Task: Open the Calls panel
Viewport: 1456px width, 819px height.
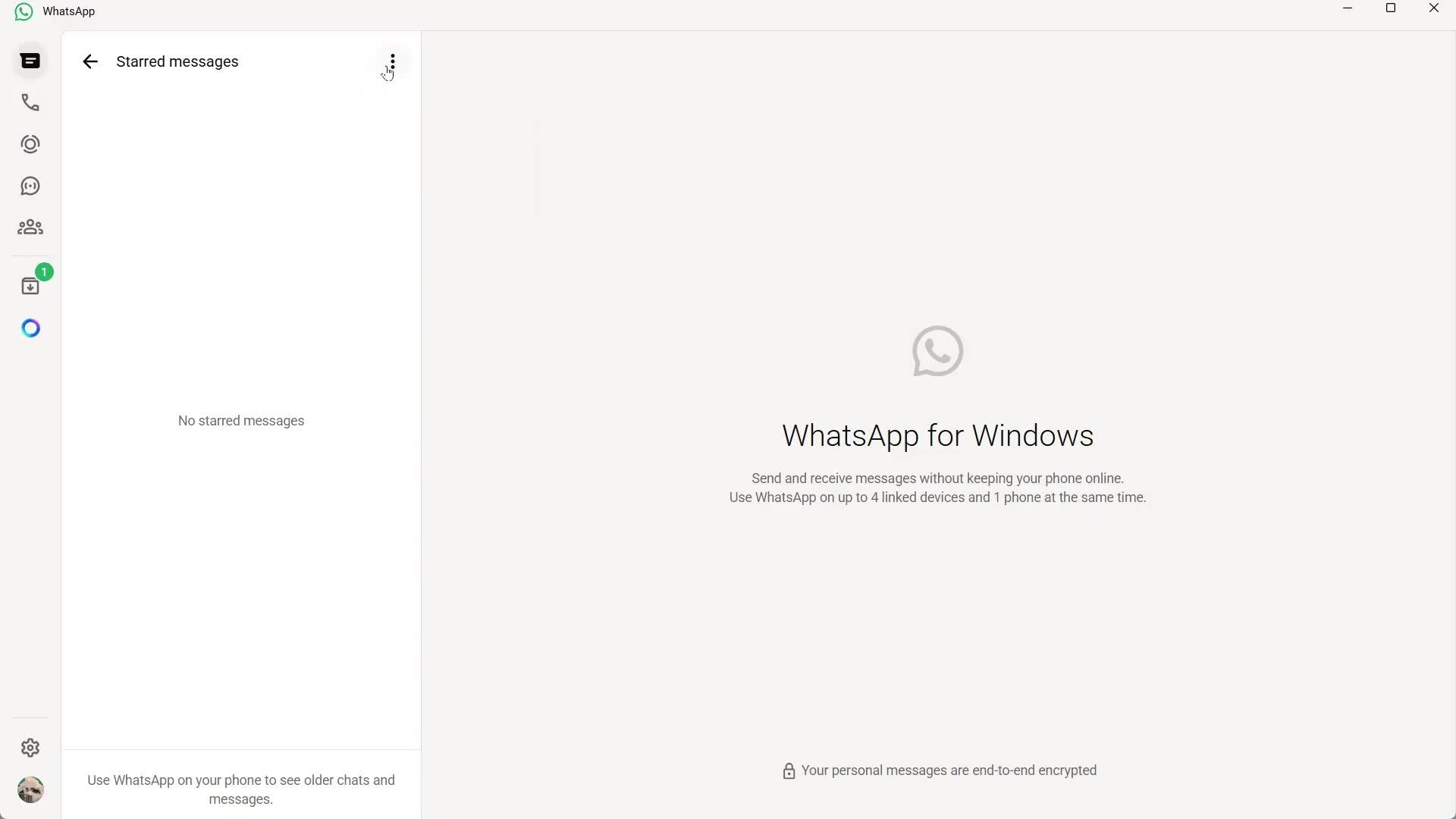Action: point(30,102)
